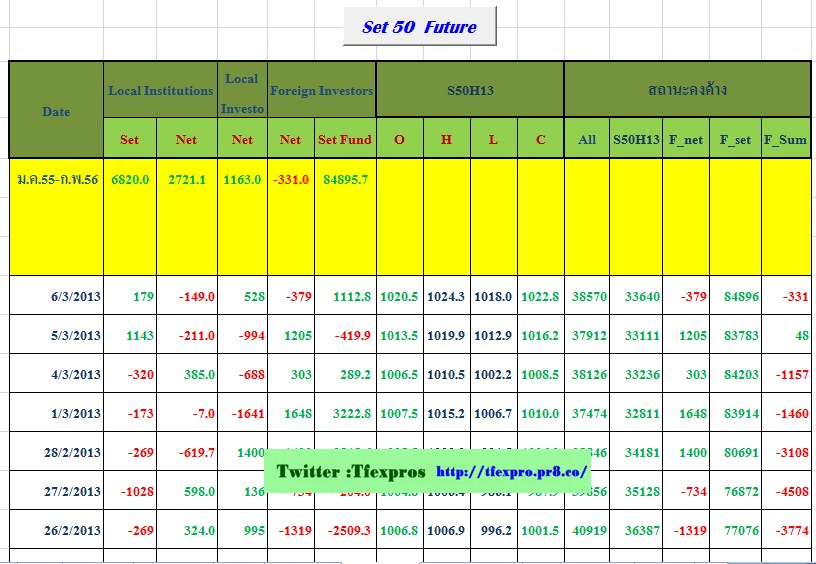
Task: Select the Date header cell
Action: click(x=56, y=110)
